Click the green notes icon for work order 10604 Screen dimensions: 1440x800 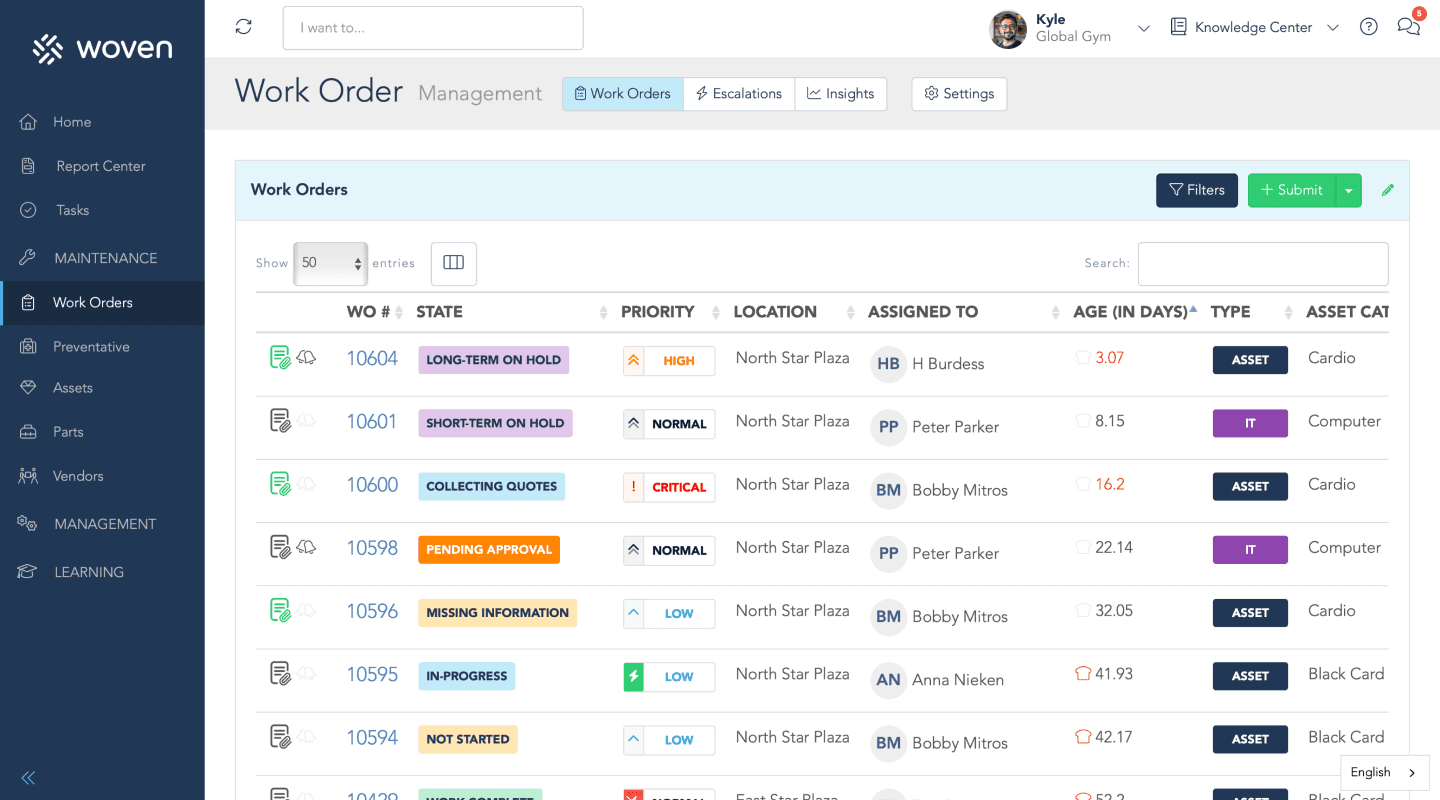tap(280, 357)
